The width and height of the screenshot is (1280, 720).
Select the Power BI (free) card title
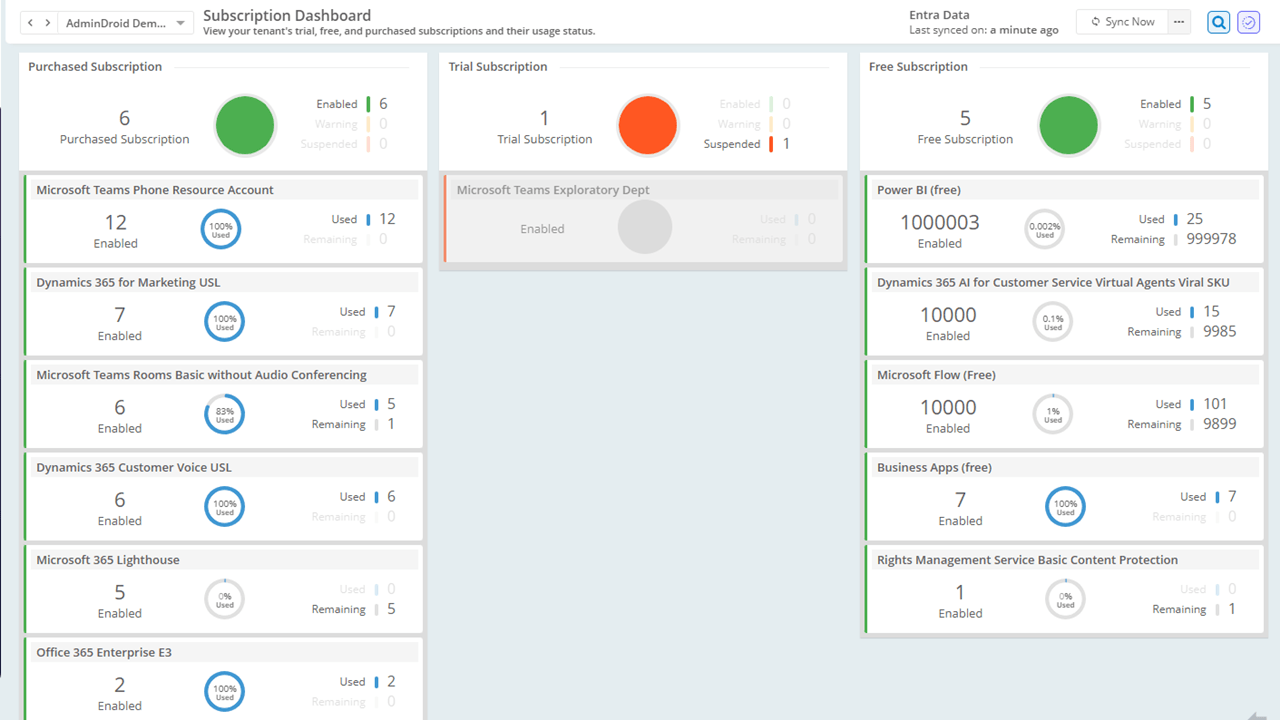pyautogui.click(x=919, y=190)
